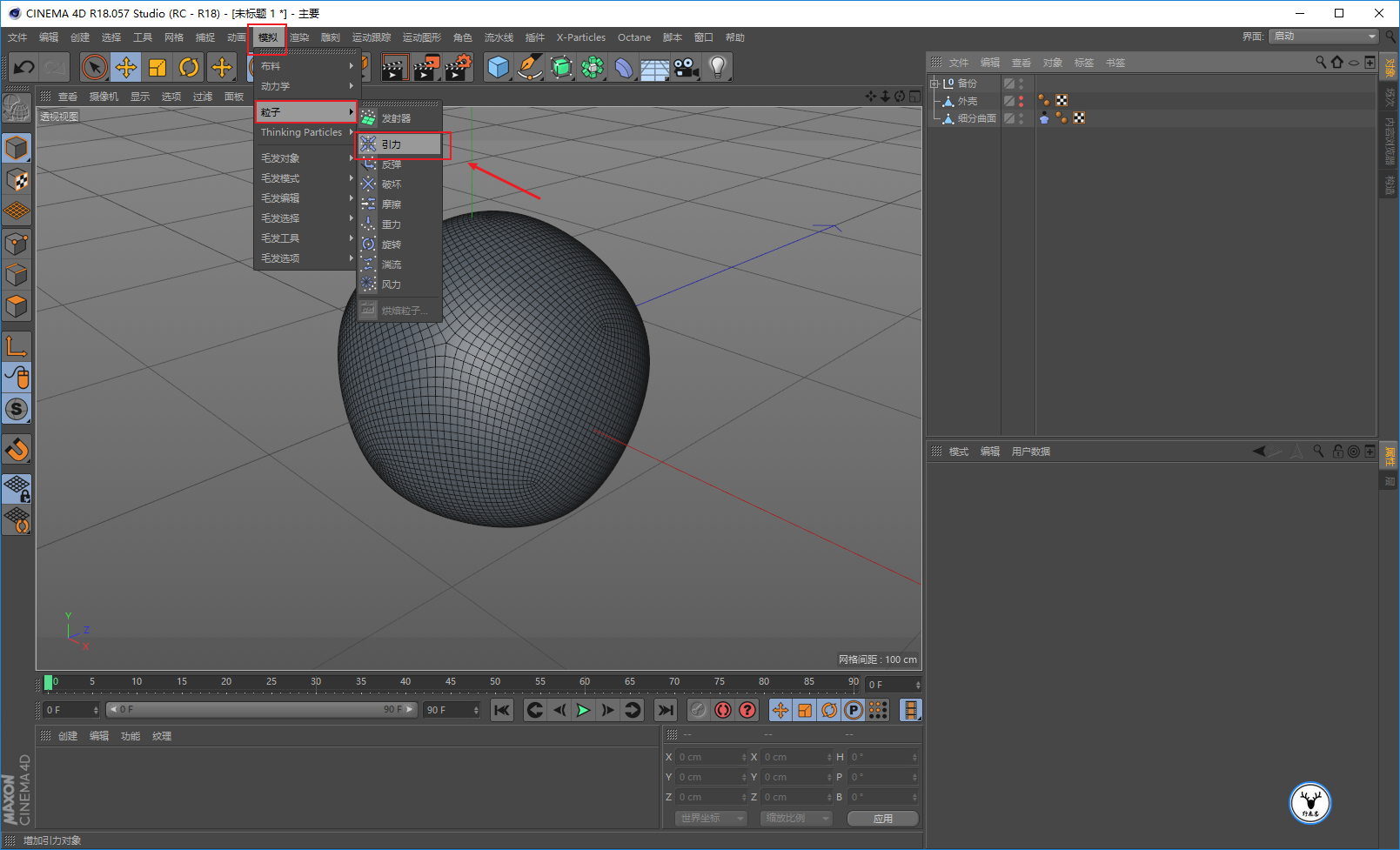Open the Octane menu in menu bar
This screenshot has width=1400, height=850.
(634, 37)
